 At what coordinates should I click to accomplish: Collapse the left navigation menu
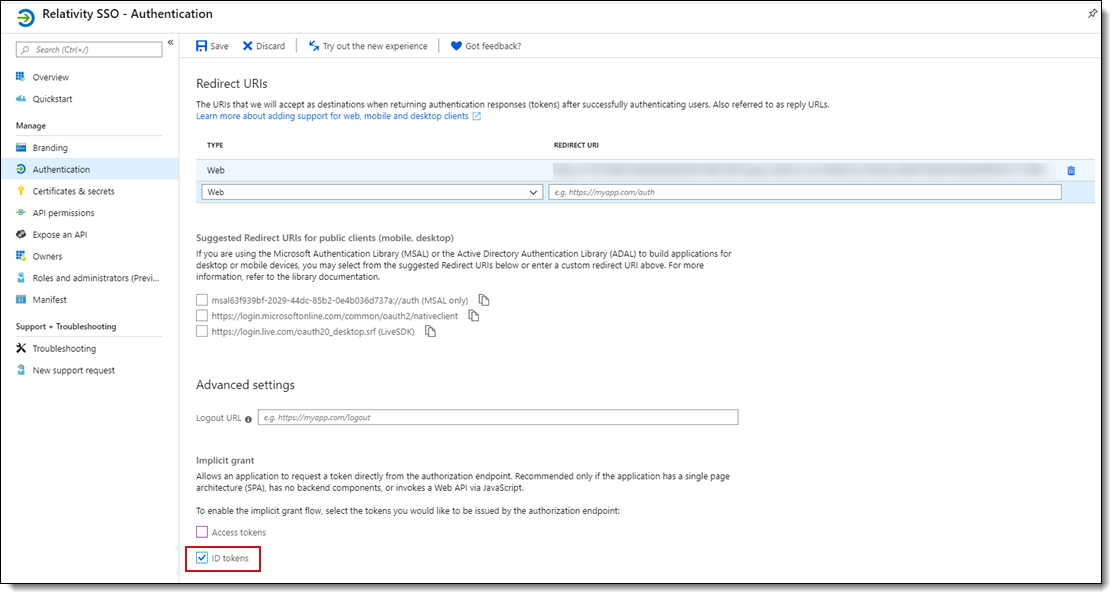click(x=170, y=43)
